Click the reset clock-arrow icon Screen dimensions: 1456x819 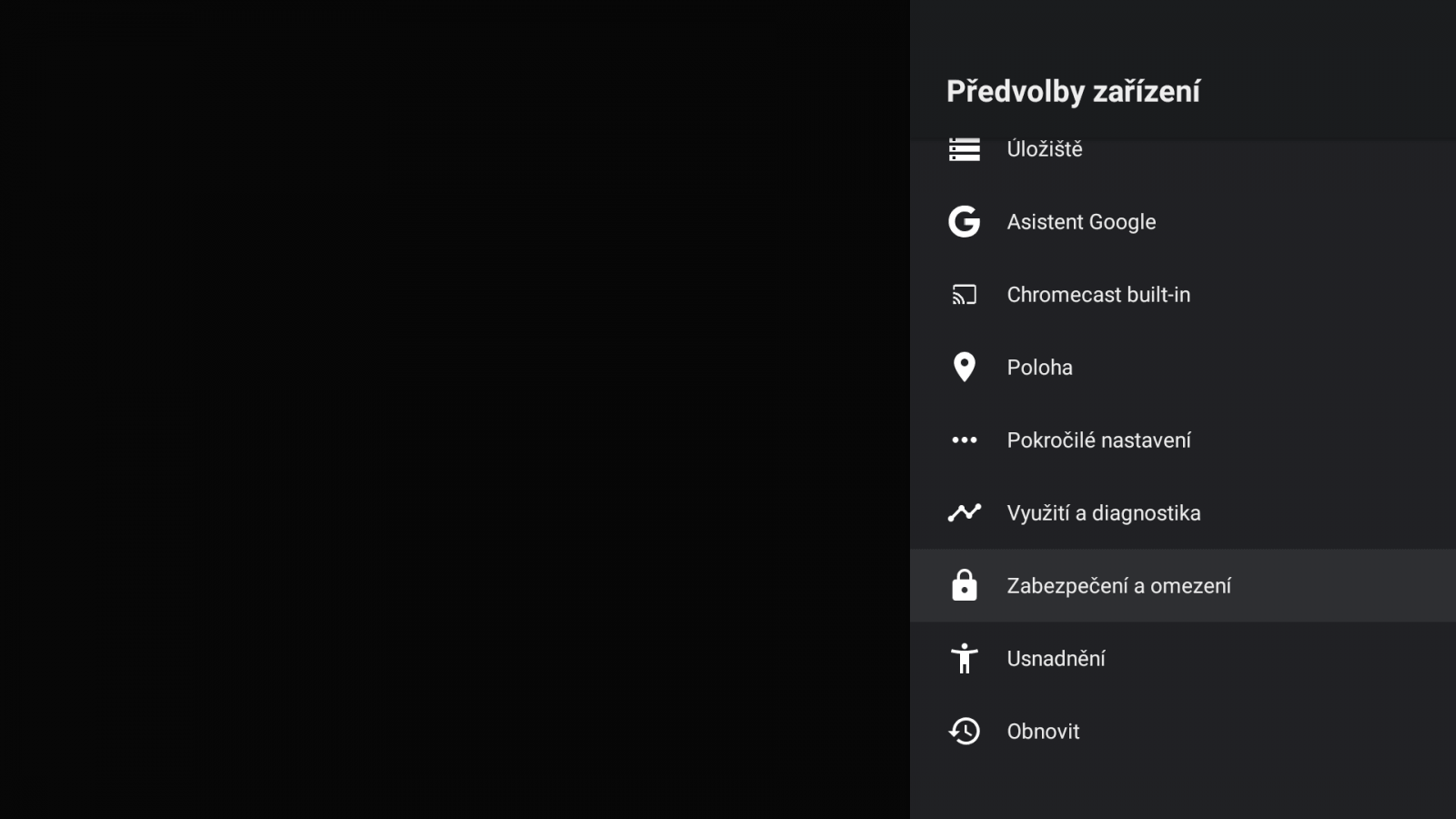click(x=964, y=732)
